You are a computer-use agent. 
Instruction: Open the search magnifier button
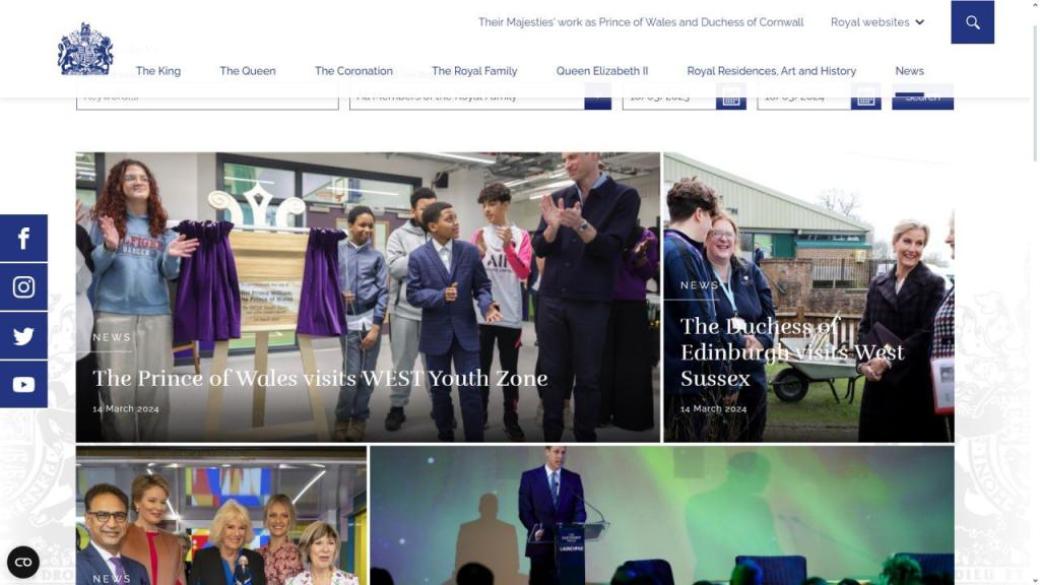(972, 23)
